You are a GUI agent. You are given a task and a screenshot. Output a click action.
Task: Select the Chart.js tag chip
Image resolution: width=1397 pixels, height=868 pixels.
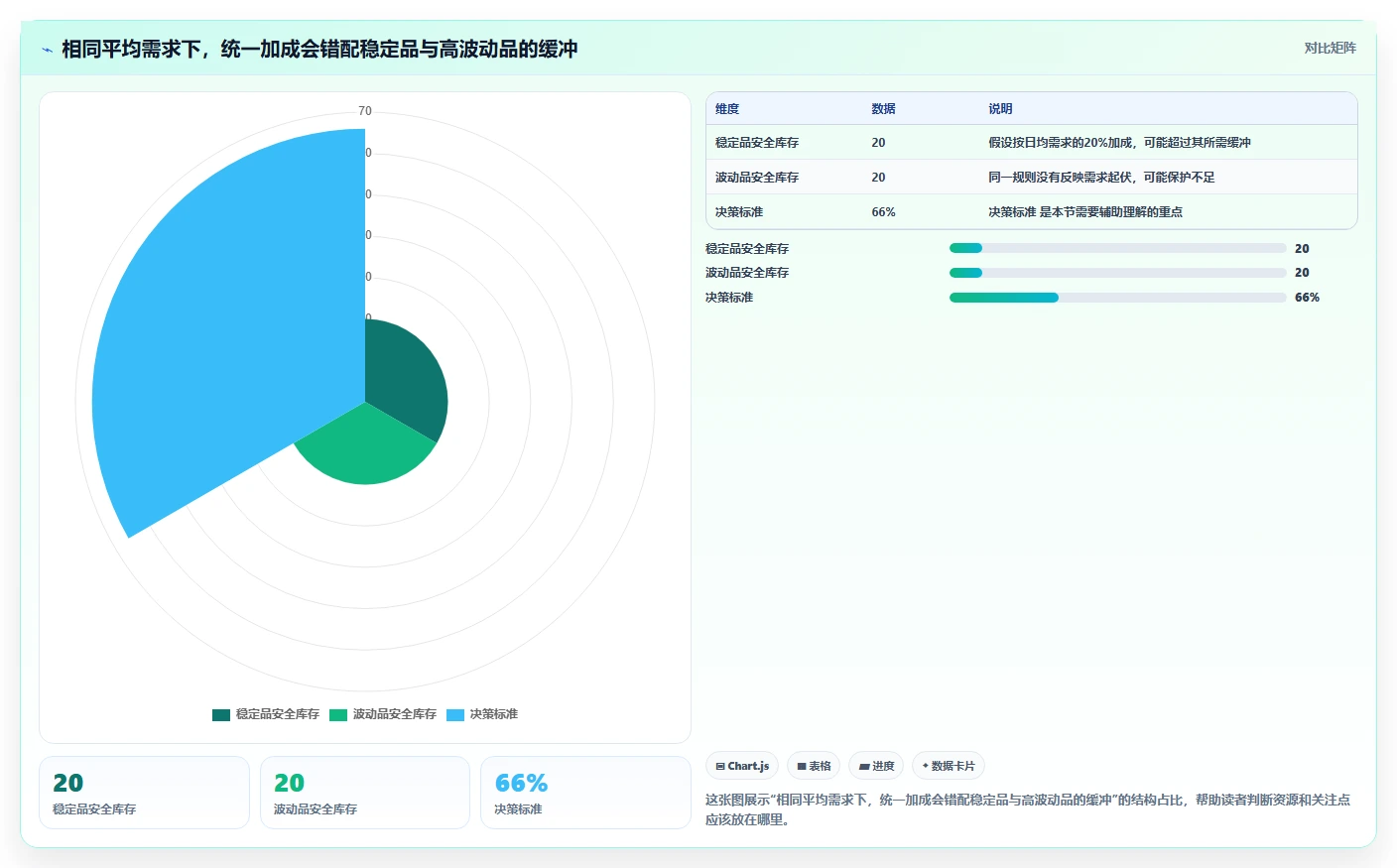(742, 766)
